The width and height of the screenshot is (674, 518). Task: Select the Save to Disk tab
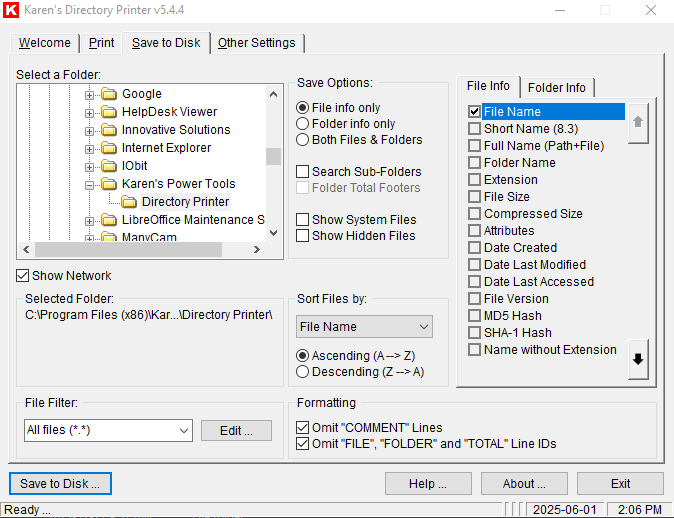coord(166,43)
